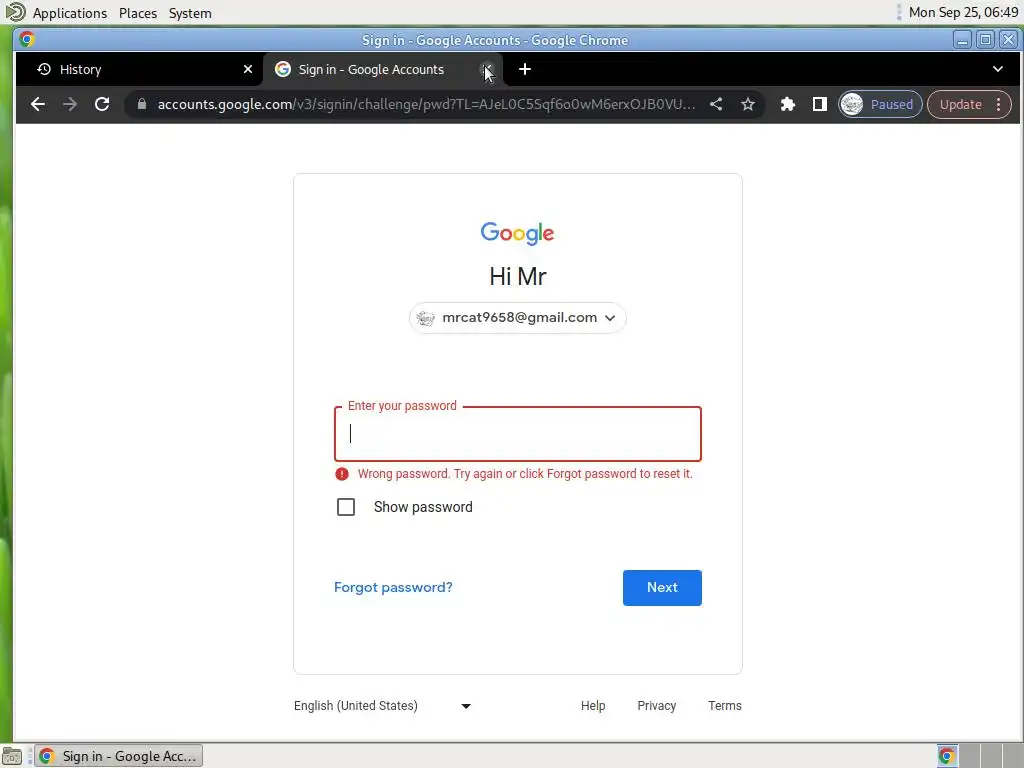Open the Places menu
The image size is (1024, 768).
coord(138,13)
